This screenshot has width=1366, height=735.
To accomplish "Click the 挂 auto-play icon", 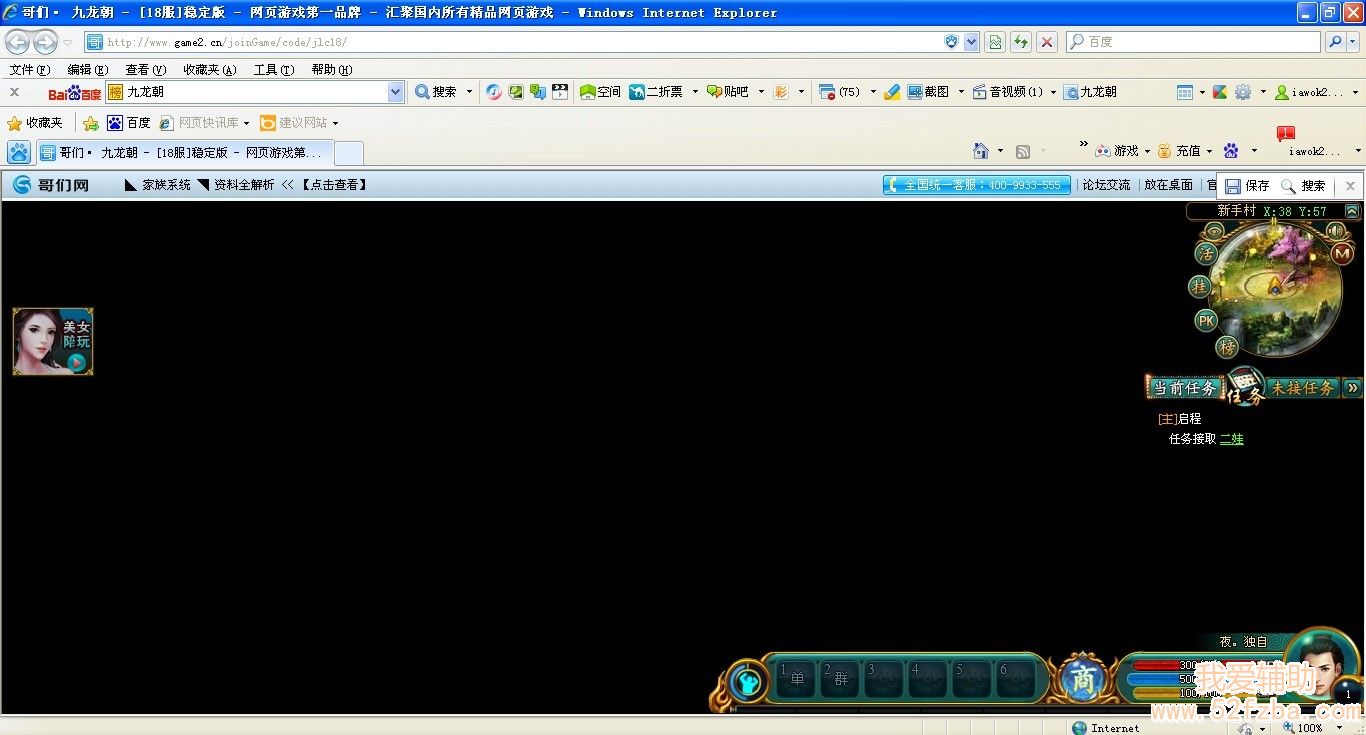I will pyautogui.click(x=1198, y=287).
